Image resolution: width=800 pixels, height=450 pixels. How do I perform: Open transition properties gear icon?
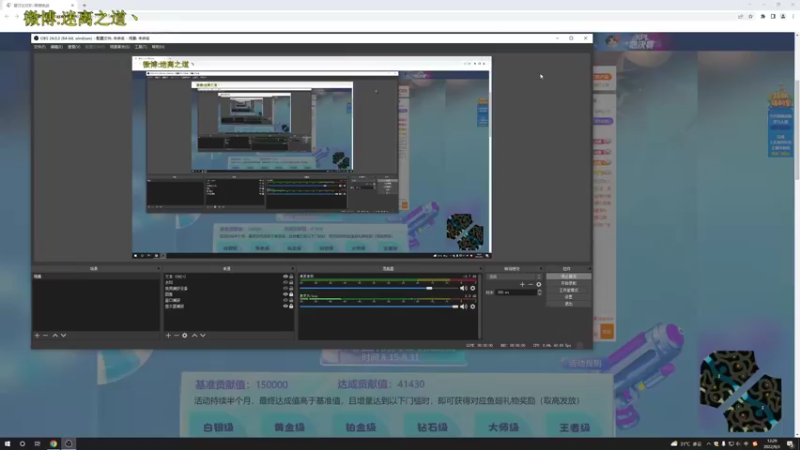point(539,284)
